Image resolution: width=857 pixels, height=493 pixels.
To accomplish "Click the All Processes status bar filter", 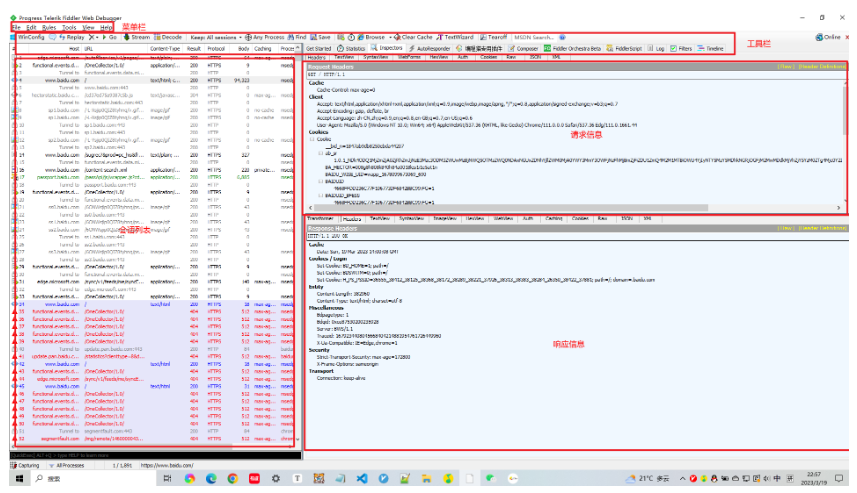I will pos(67,466).
